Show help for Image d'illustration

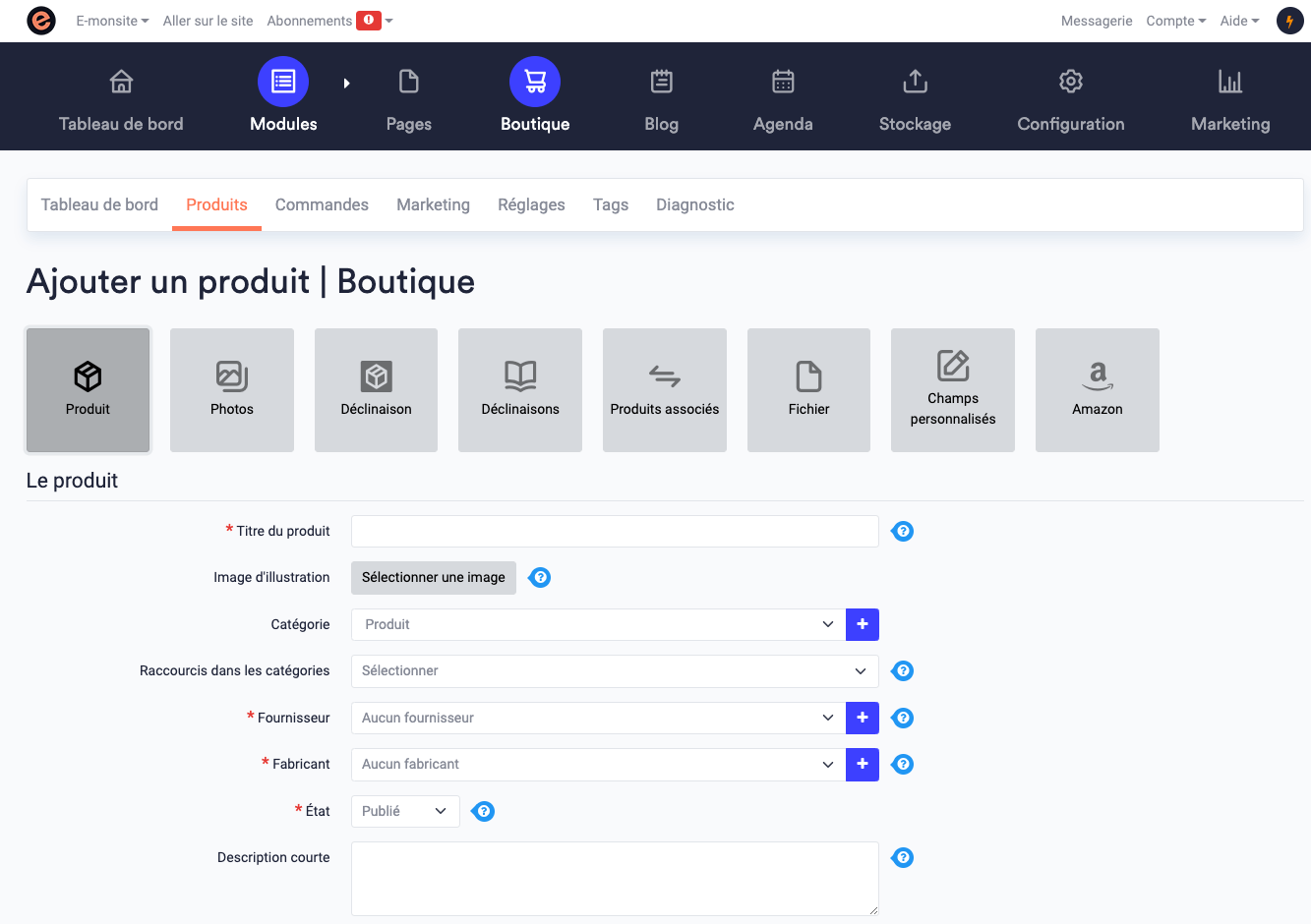(x=540, y=578)
